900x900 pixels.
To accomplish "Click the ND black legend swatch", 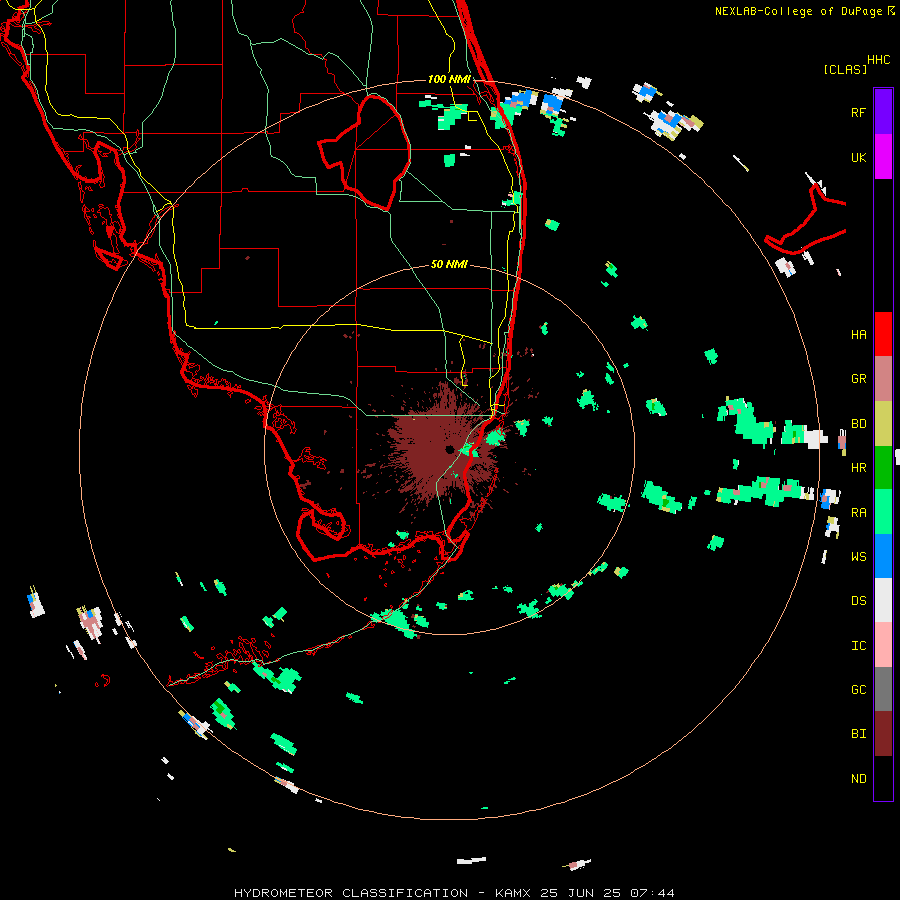I will [x=883, y=778].
